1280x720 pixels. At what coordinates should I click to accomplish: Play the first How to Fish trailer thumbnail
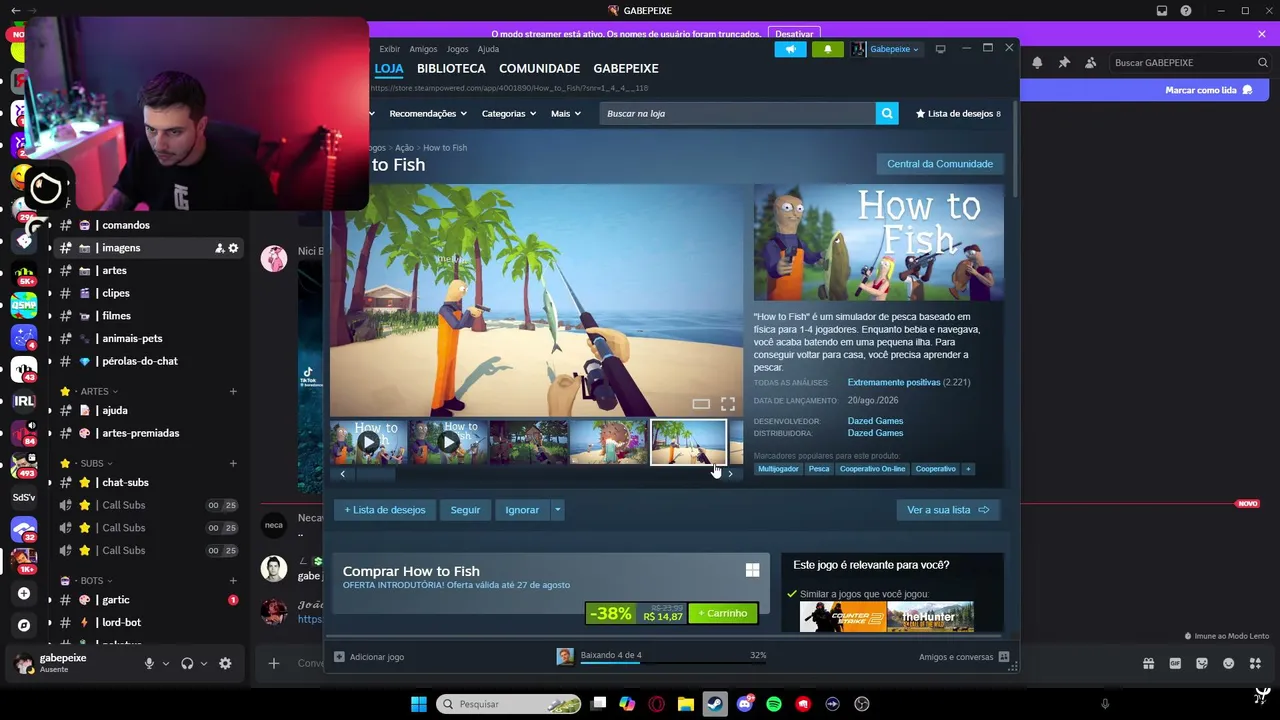(x=369, y=442)
